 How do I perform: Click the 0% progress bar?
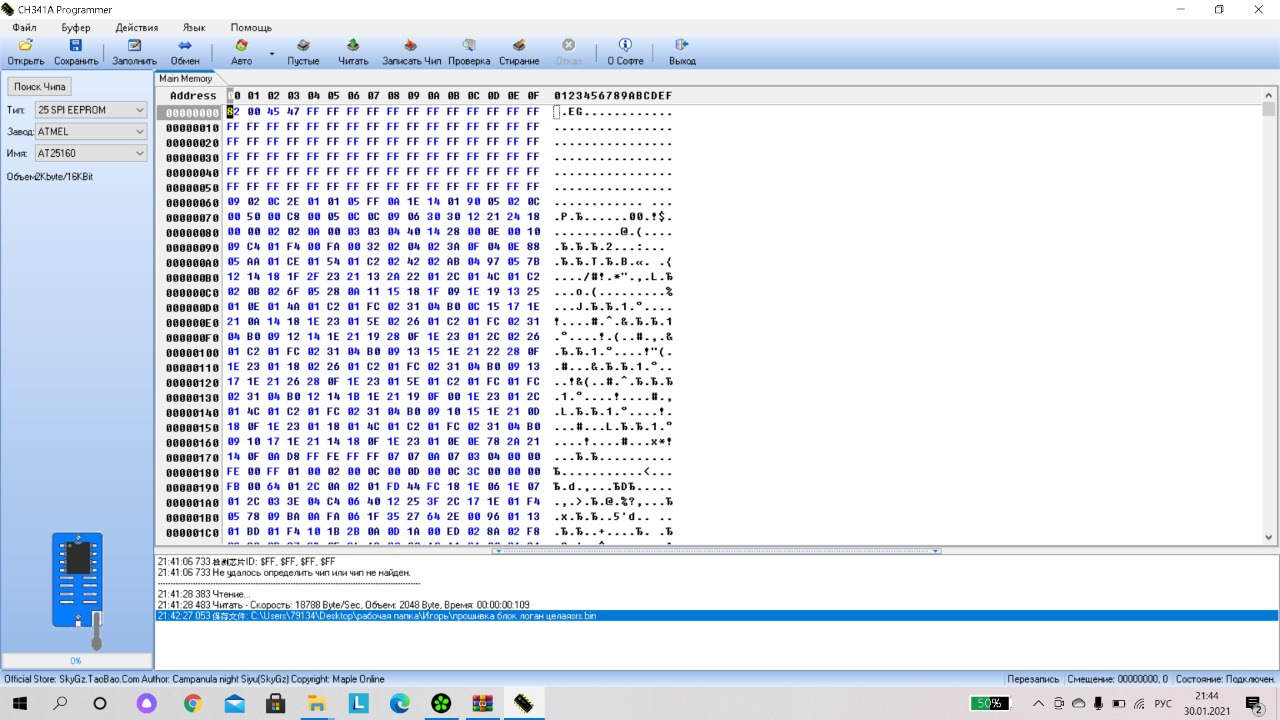[76, 661]
